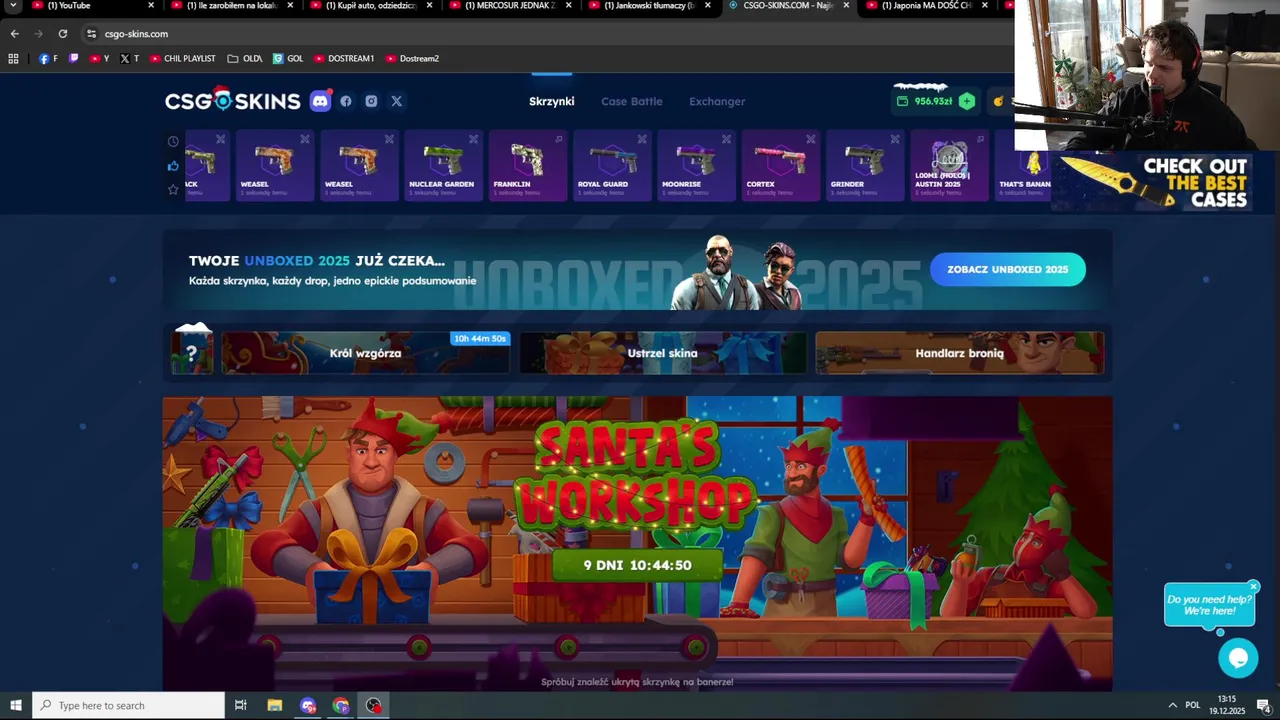Click the Santa's Workshop banner
The image size is (1280, 720).
pos(638,543)
